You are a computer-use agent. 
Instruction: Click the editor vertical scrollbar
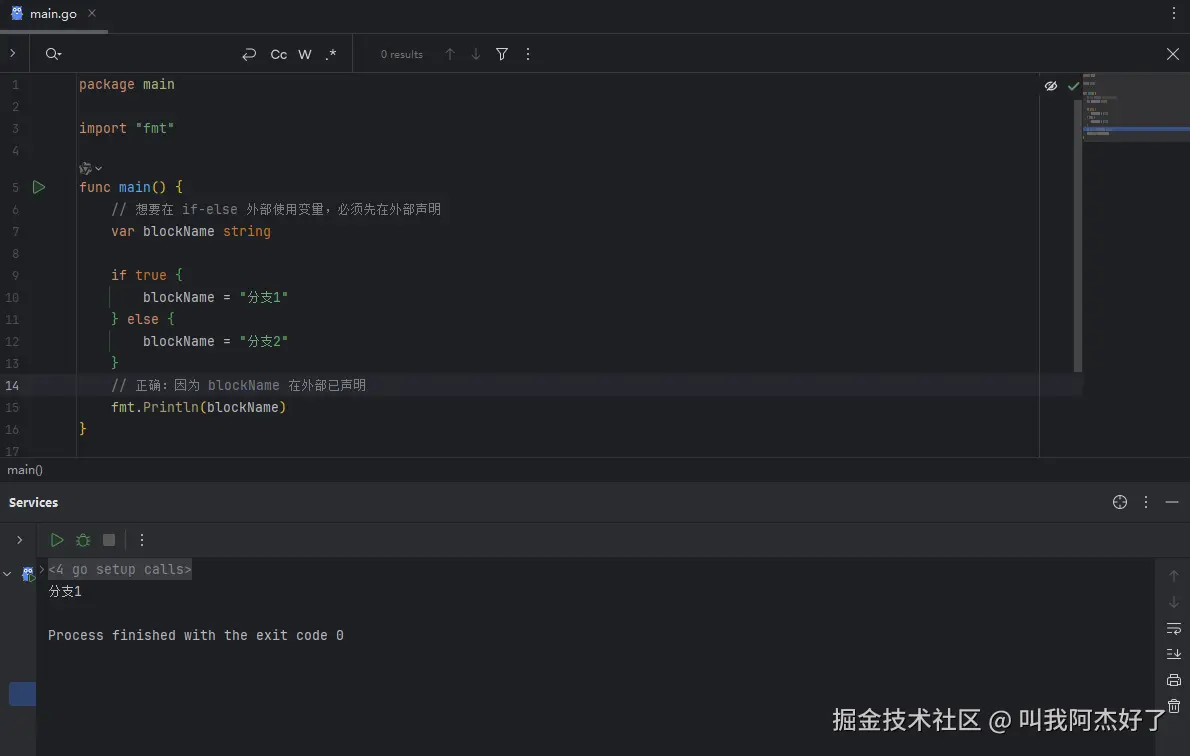tap(1078, 235)
